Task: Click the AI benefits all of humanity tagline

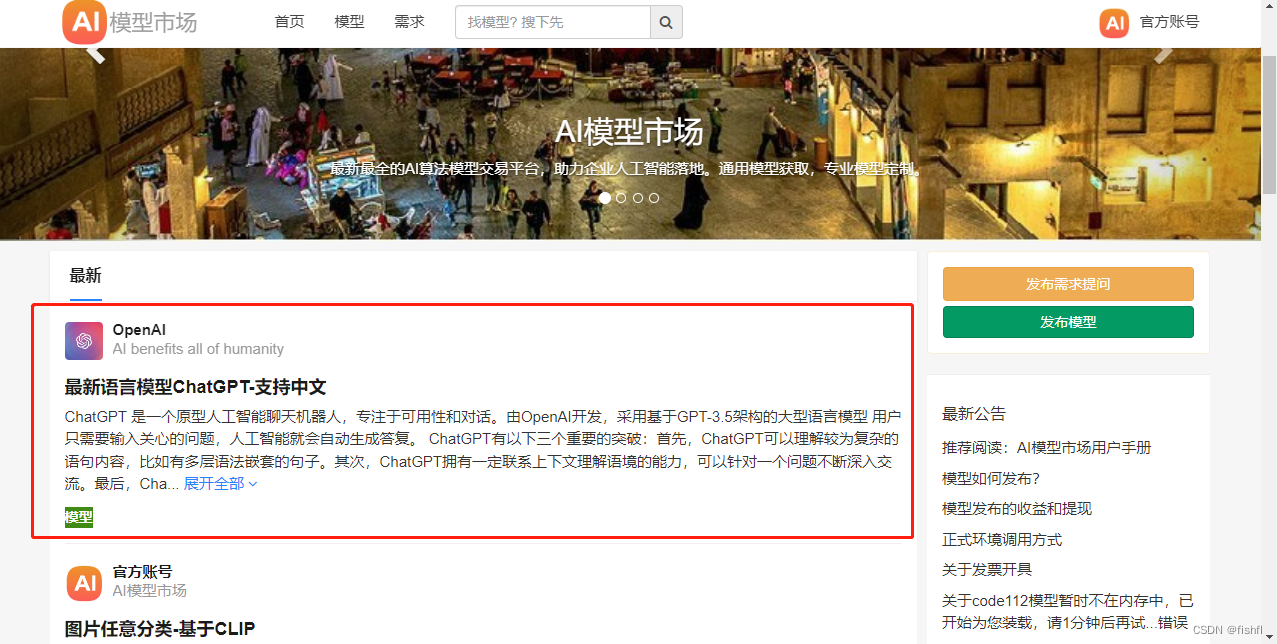Action: (x=198, y=349)
